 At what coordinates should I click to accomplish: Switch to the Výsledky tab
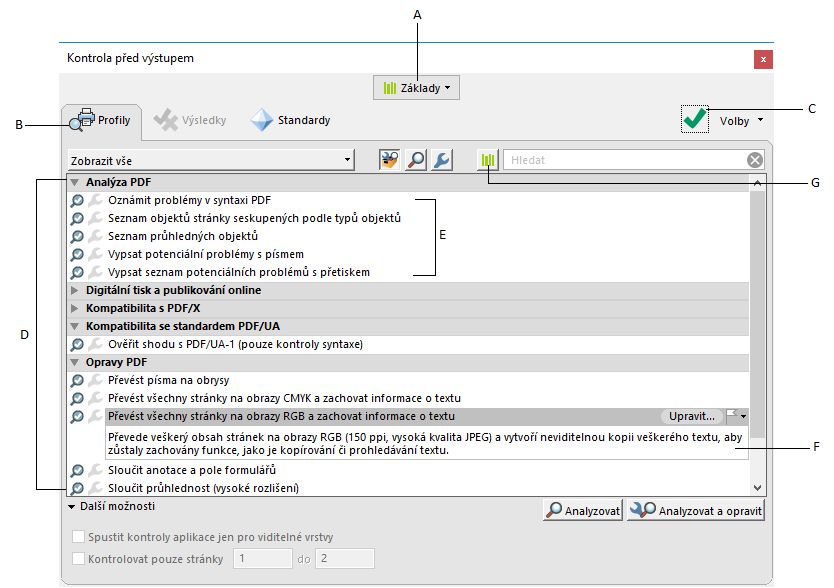tap(190, 120)
